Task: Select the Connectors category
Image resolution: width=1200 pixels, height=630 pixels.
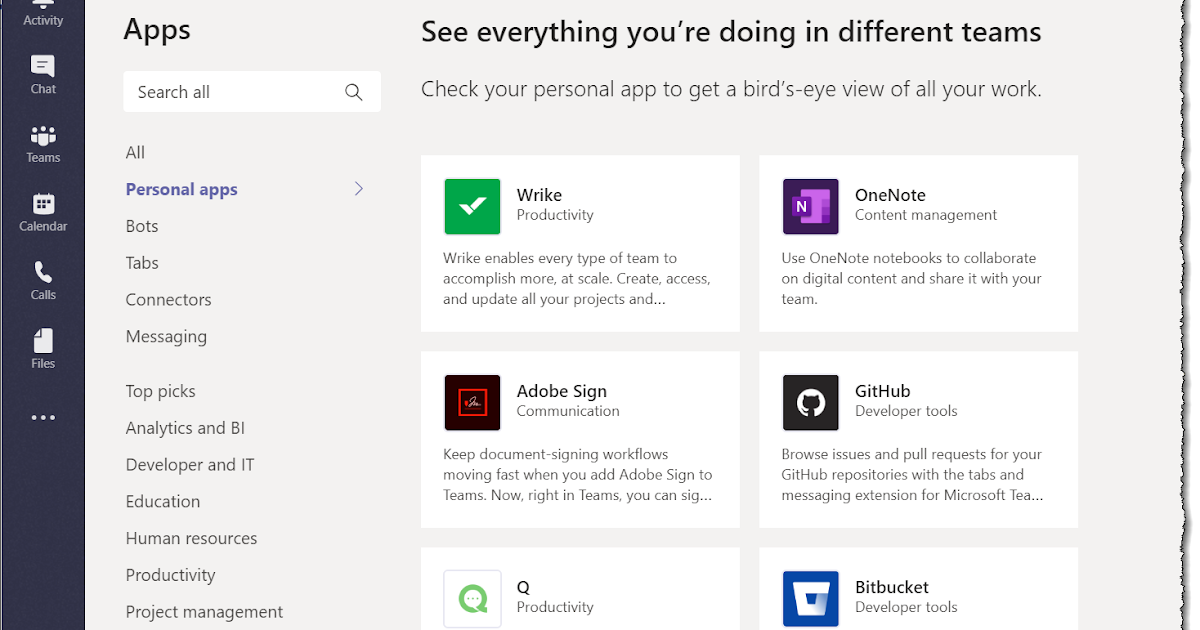Action: coord(168,300)
